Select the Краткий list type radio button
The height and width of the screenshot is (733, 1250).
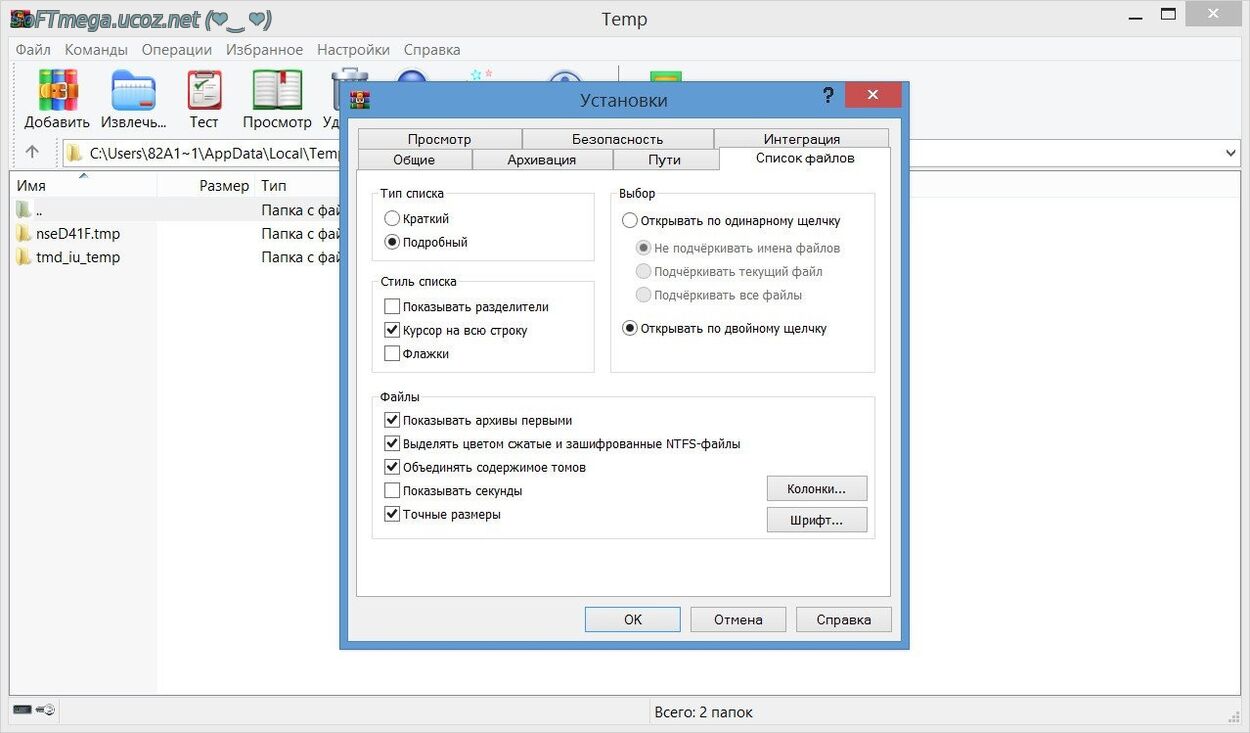[392, 219]
